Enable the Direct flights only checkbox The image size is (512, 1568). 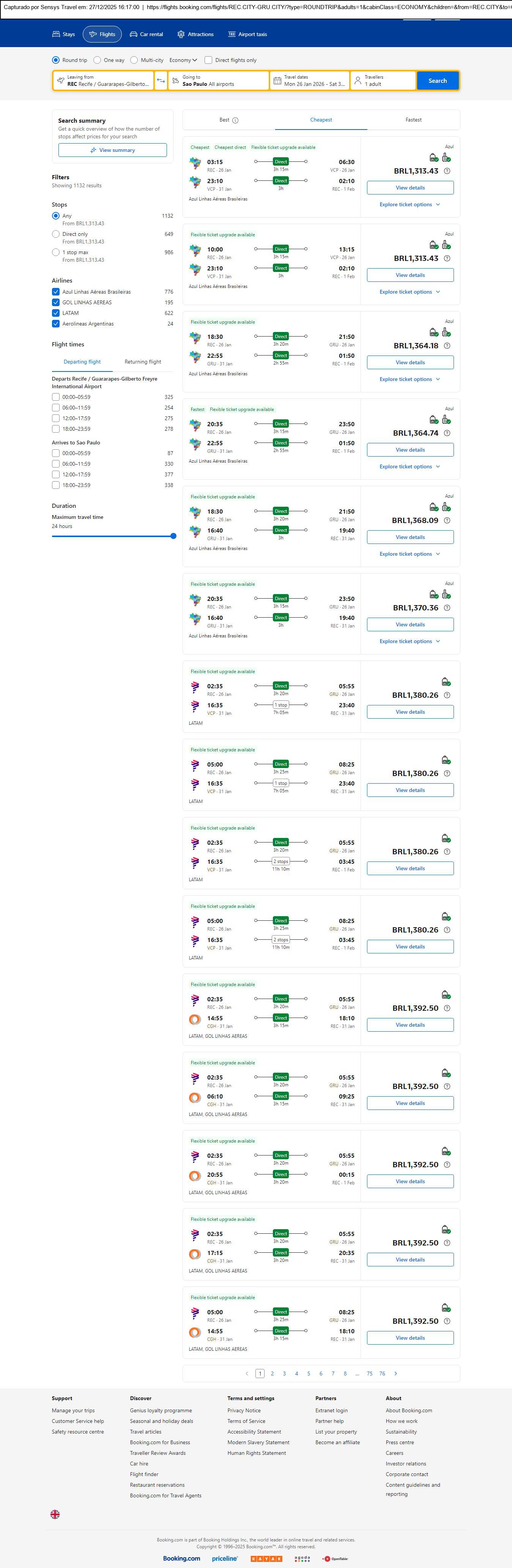209,60
